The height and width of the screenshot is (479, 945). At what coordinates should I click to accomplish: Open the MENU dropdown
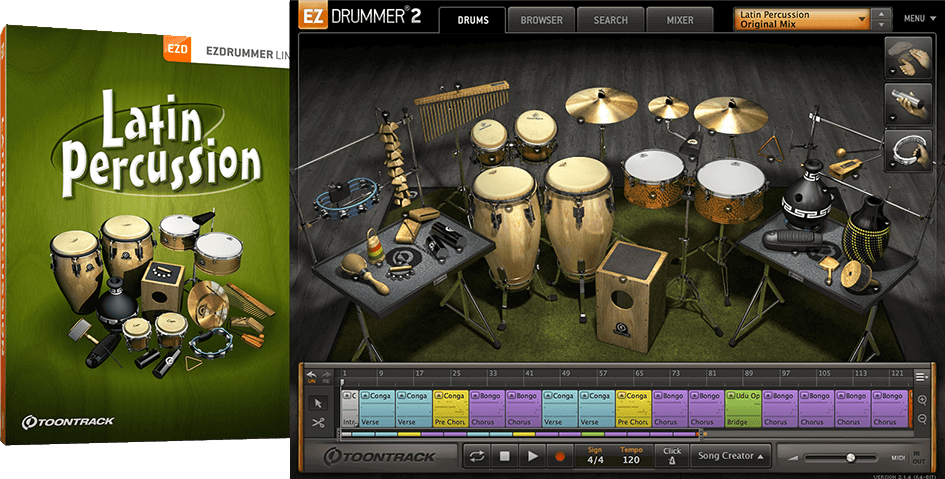(917, 18)
